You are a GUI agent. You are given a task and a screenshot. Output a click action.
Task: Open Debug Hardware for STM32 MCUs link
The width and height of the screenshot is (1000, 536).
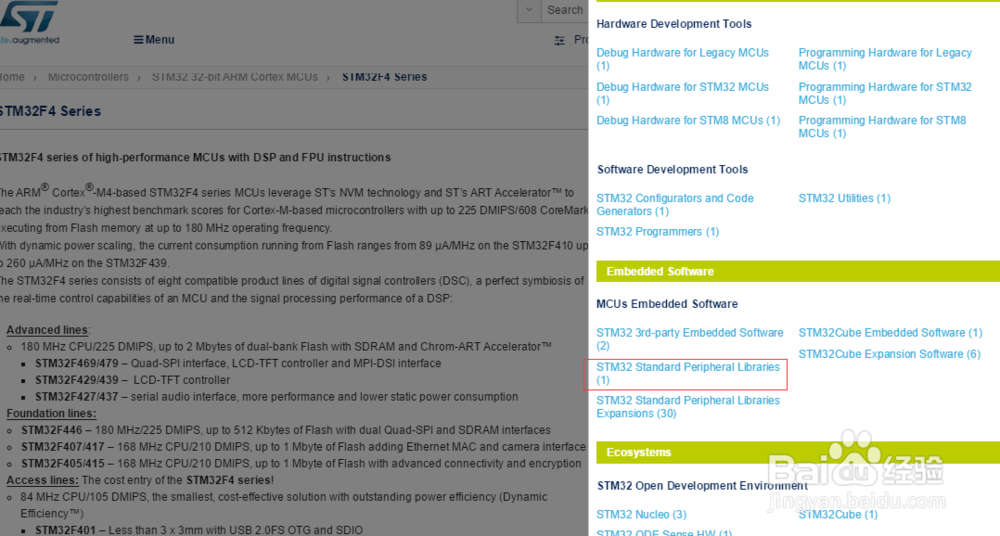tap(682, 93)
